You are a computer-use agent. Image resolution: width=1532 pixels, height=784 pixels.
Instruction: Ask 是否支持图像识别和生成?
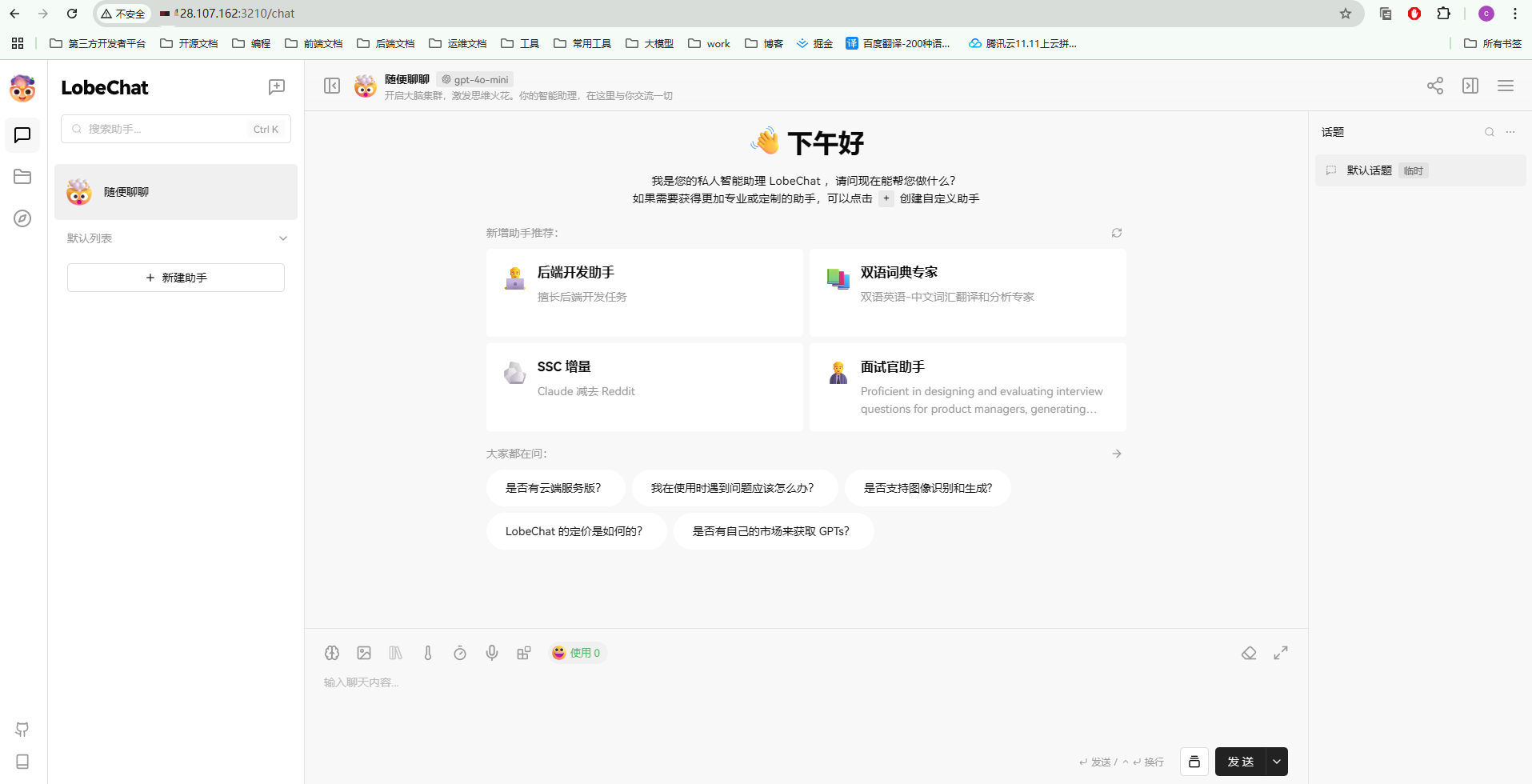coord(928,488)
